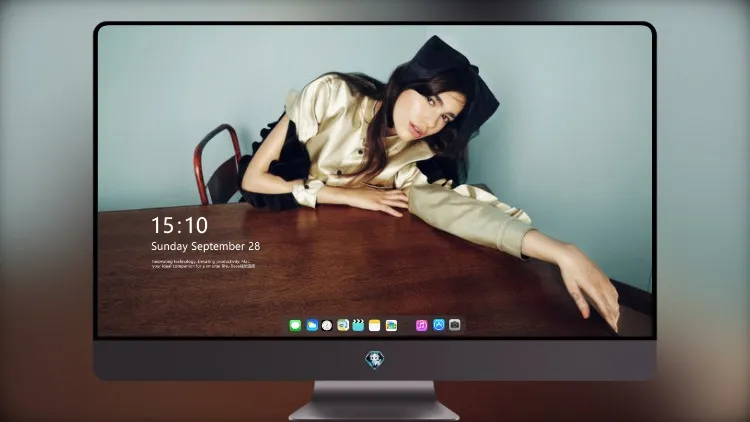This screenshot has width=750, height=422.
Task: Open the yellow Notes app in the dock
Action: coord(375,325)
